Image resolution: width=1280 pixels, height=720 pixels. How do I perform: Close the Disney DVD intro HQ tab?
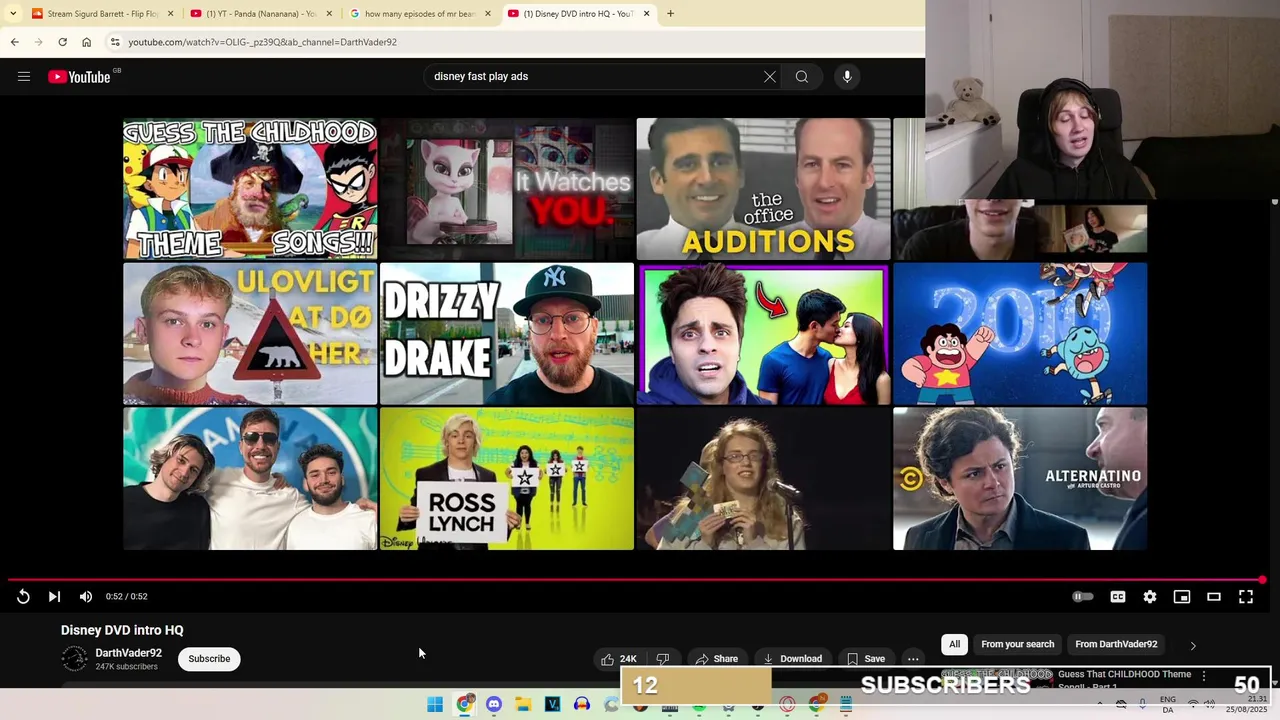pyautogui.click(x=646, y=14)
